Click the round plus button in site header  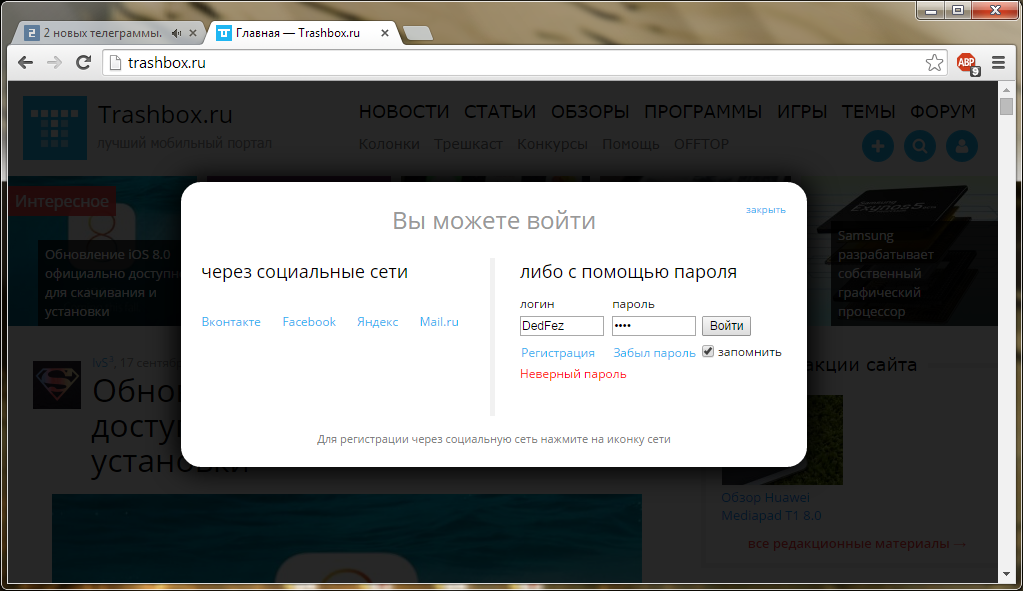(x=878, y=146)
